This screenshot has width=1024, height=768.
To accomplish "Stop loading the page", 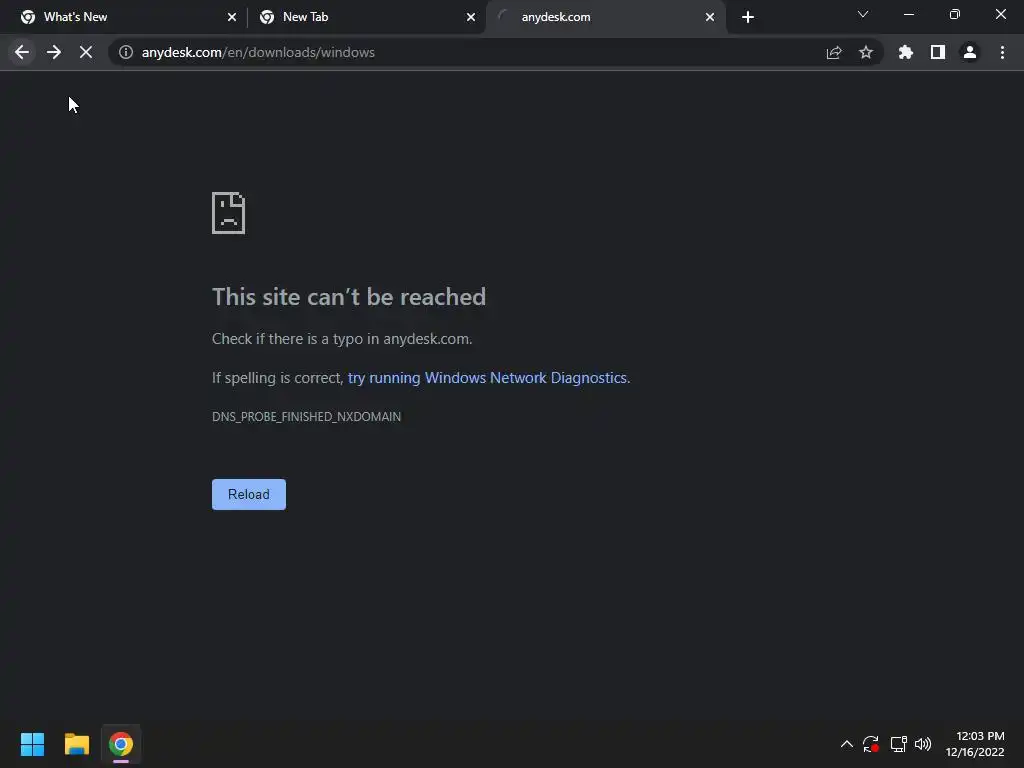I will pos(86,52).
